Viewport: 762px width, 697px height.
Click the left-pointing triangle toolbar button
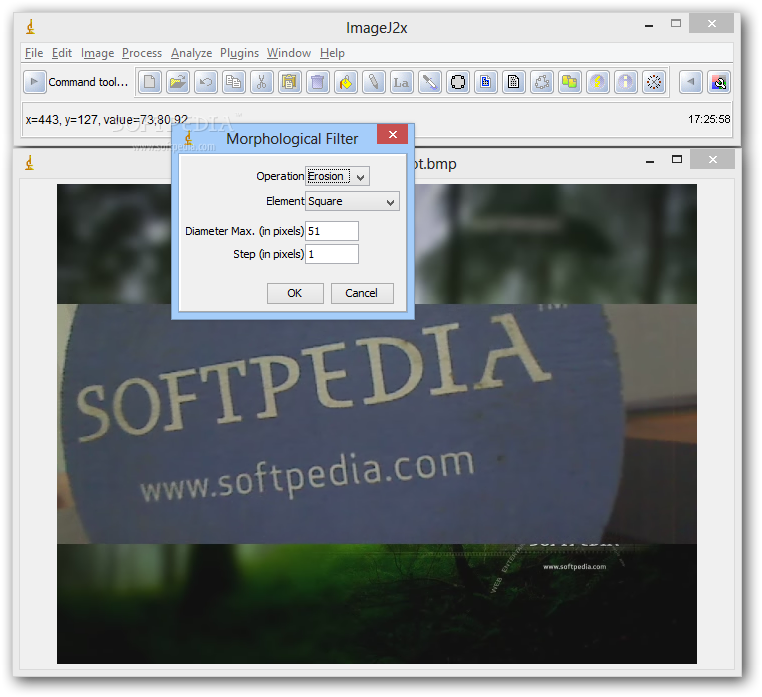pyautogui.click(x=691, y=82)
